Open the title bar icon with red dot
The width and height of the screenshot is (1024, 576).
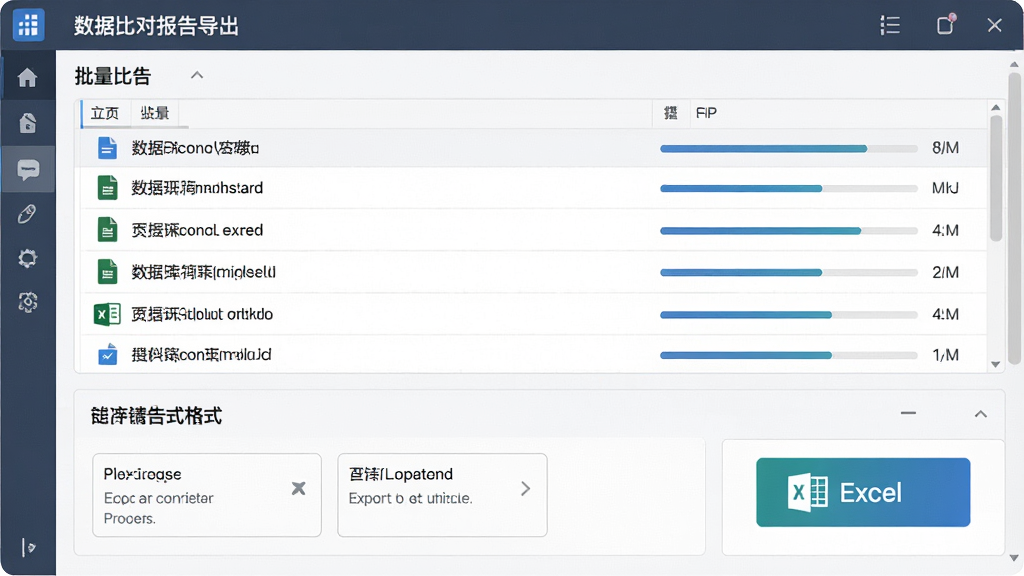(x=946, y=24)
